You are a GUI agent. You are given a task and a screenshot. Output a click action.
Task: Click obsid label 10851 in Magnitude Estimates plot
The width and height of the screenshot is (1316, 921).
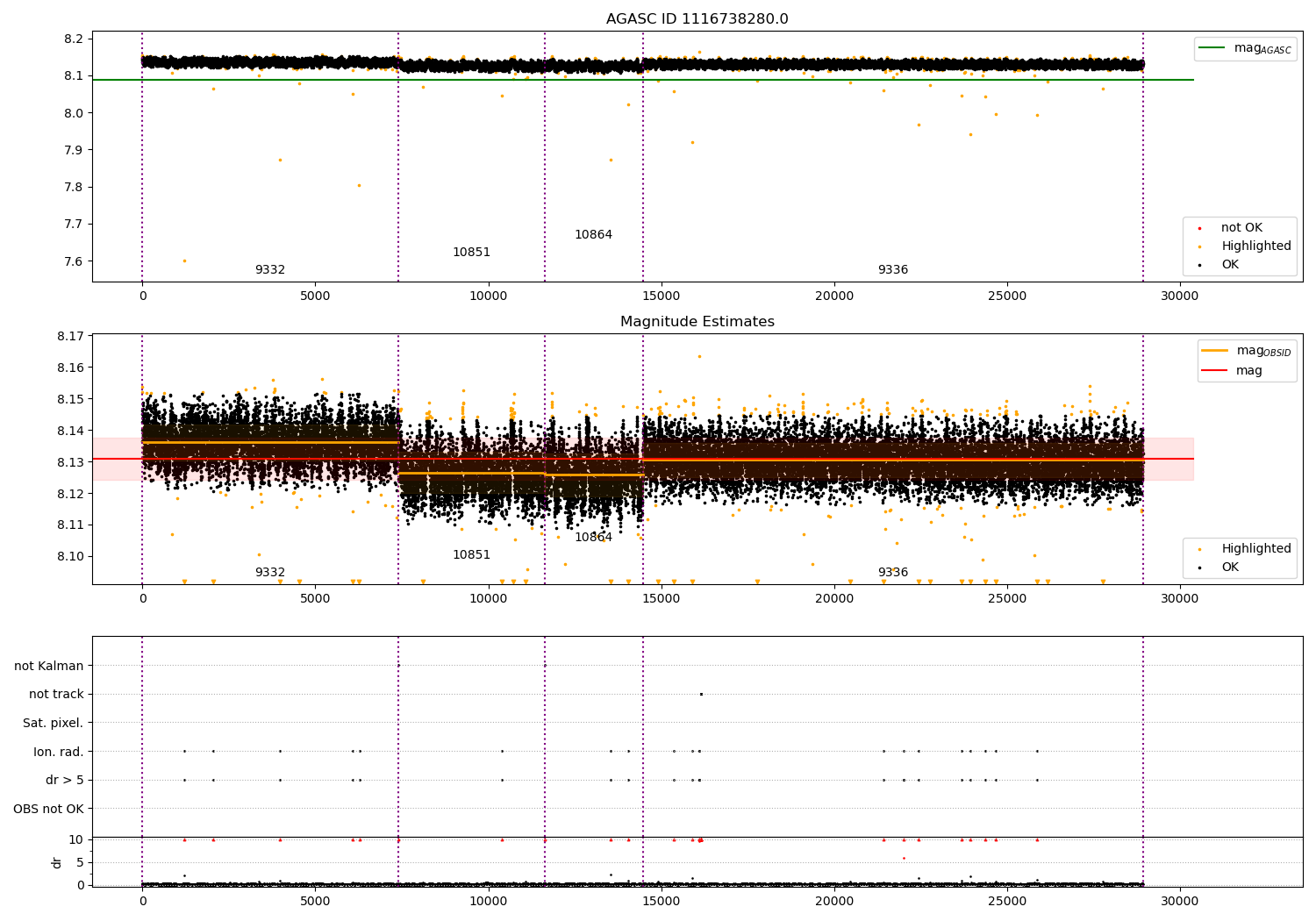coord(472,555)
